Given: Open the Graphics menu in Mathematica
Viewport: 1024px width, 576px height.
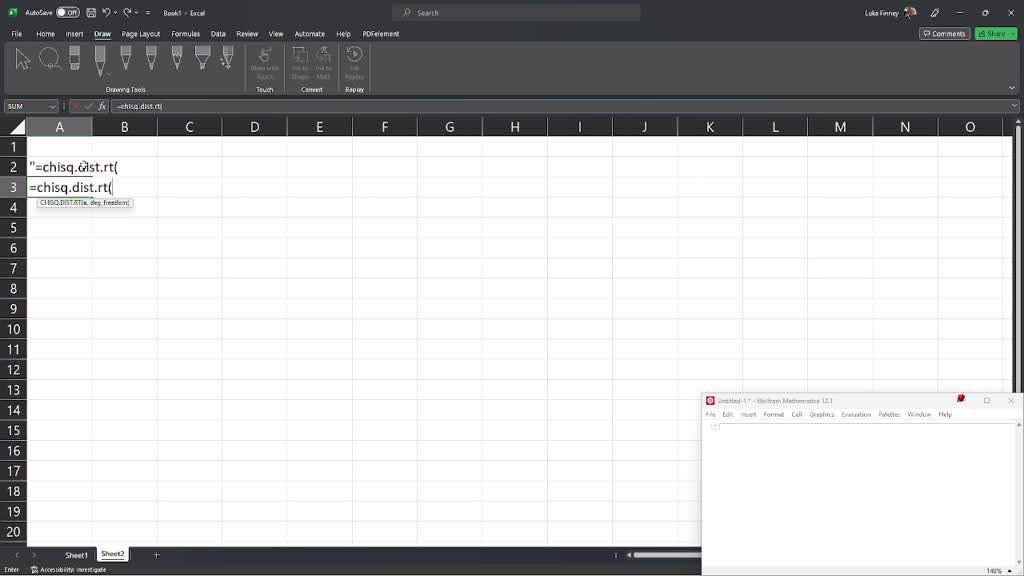Looking at the screenshot, I should (822, 414).
